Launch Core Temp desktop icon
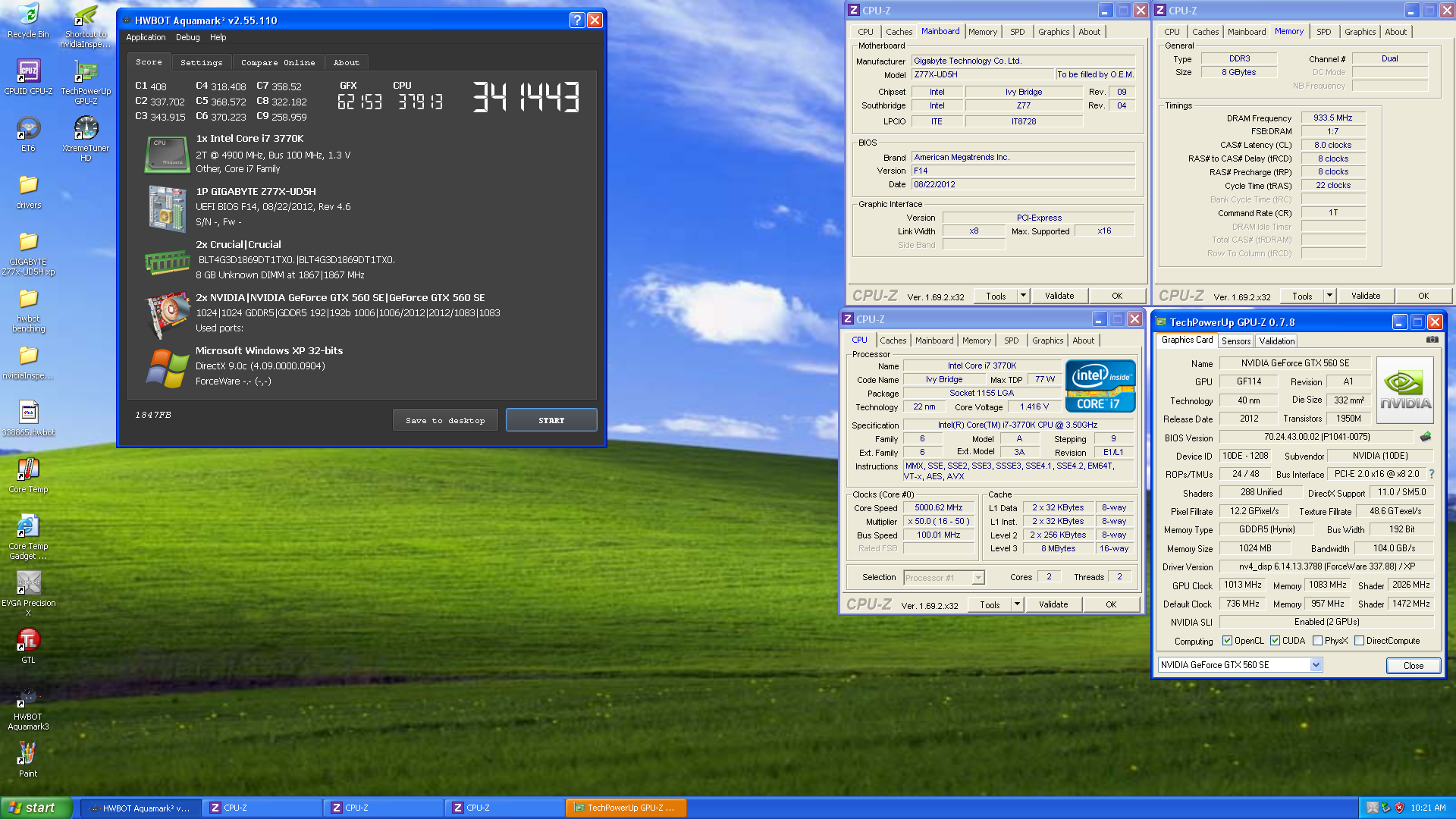Viewport: 1456px width, 819px height. [28, 475]
